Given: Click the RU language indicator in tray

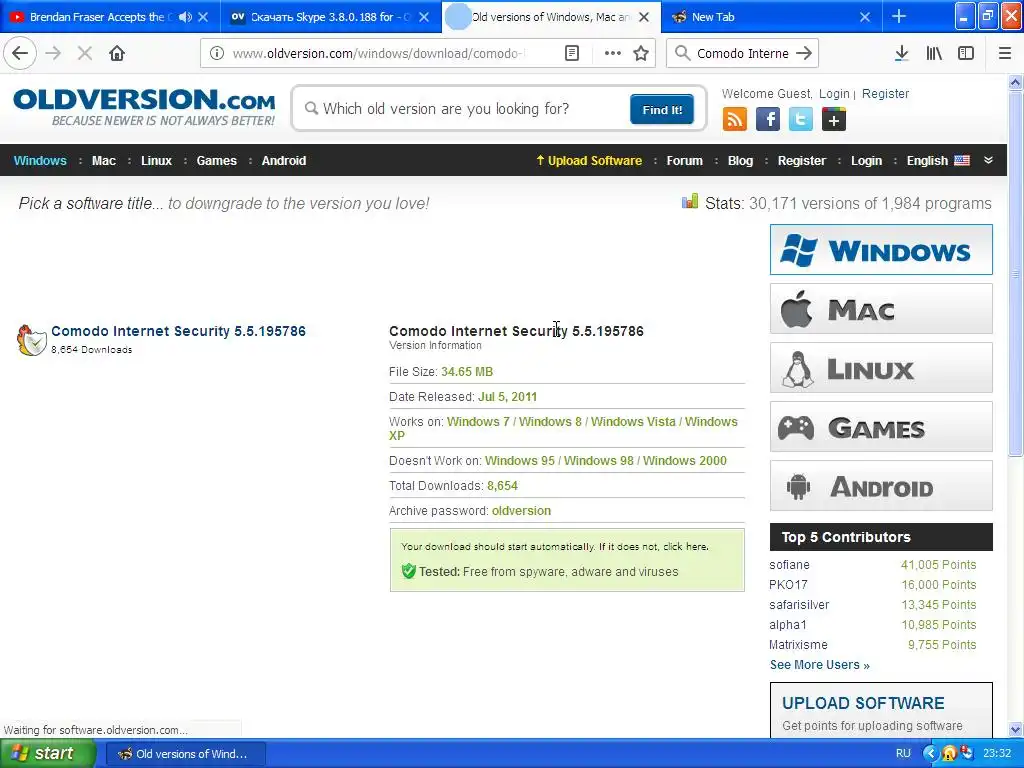Looking at the screenshot, I should coord(903,753).
